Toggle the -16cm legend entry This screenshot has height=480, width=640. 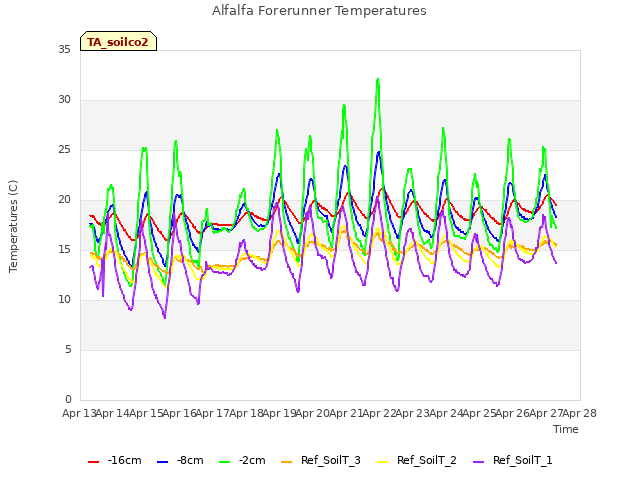click(115, 460)
